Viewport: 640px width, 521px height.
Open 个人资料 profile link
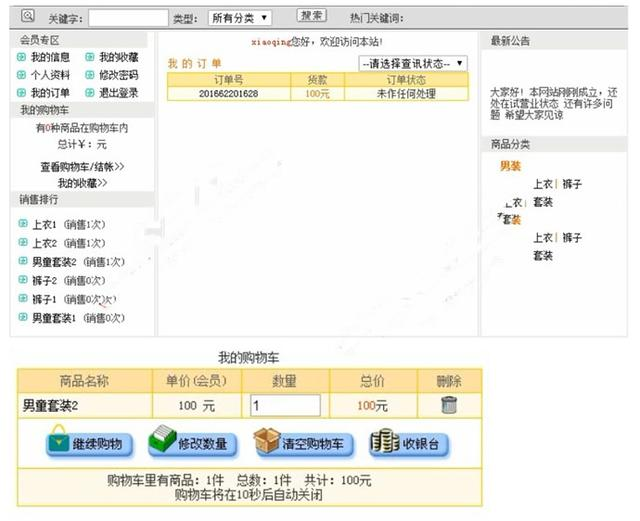pos(50,75)
